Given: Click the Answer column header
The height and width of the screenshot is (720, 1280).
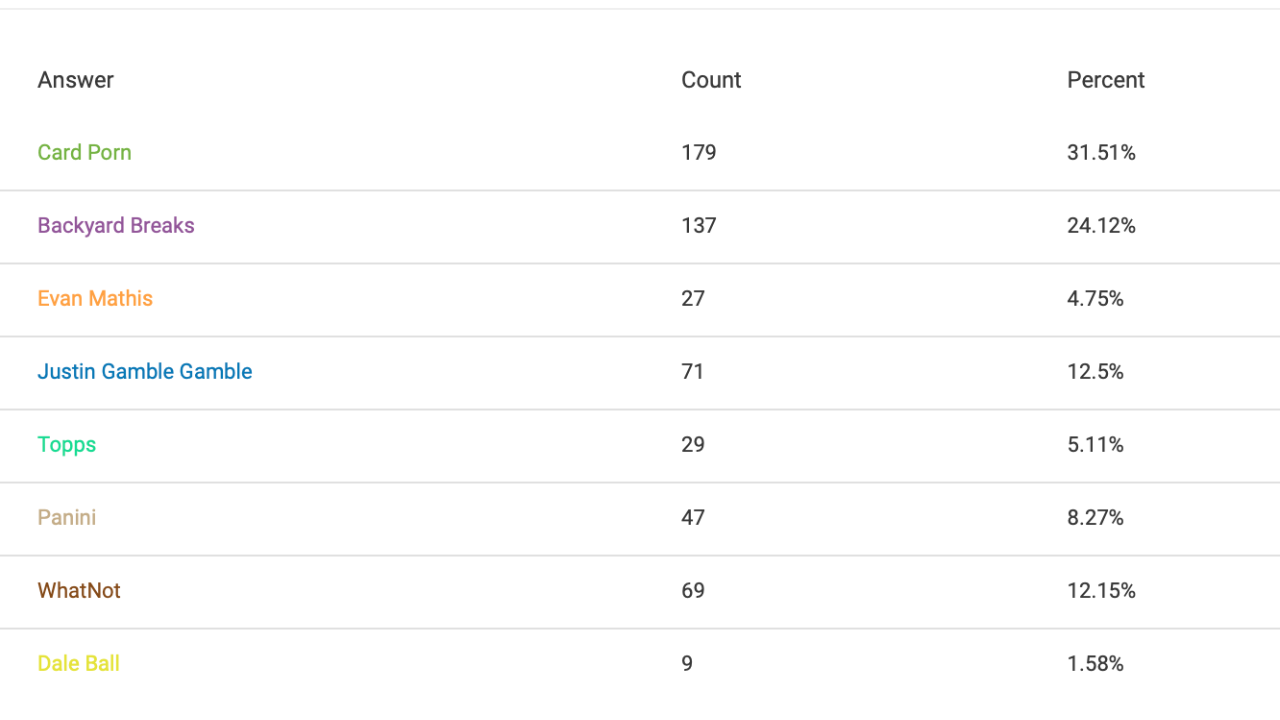Looking at the screenshot, I should (x=76, y=80).
